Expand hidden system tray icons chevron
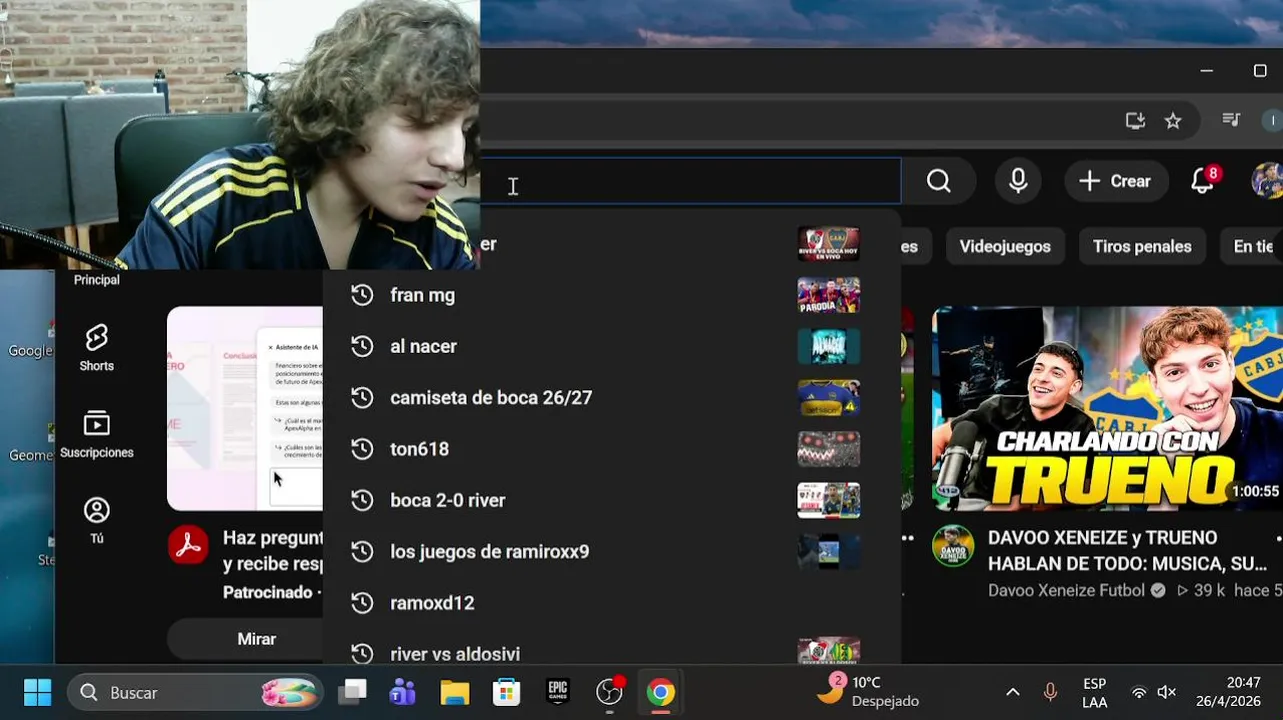 [1013, 692]
